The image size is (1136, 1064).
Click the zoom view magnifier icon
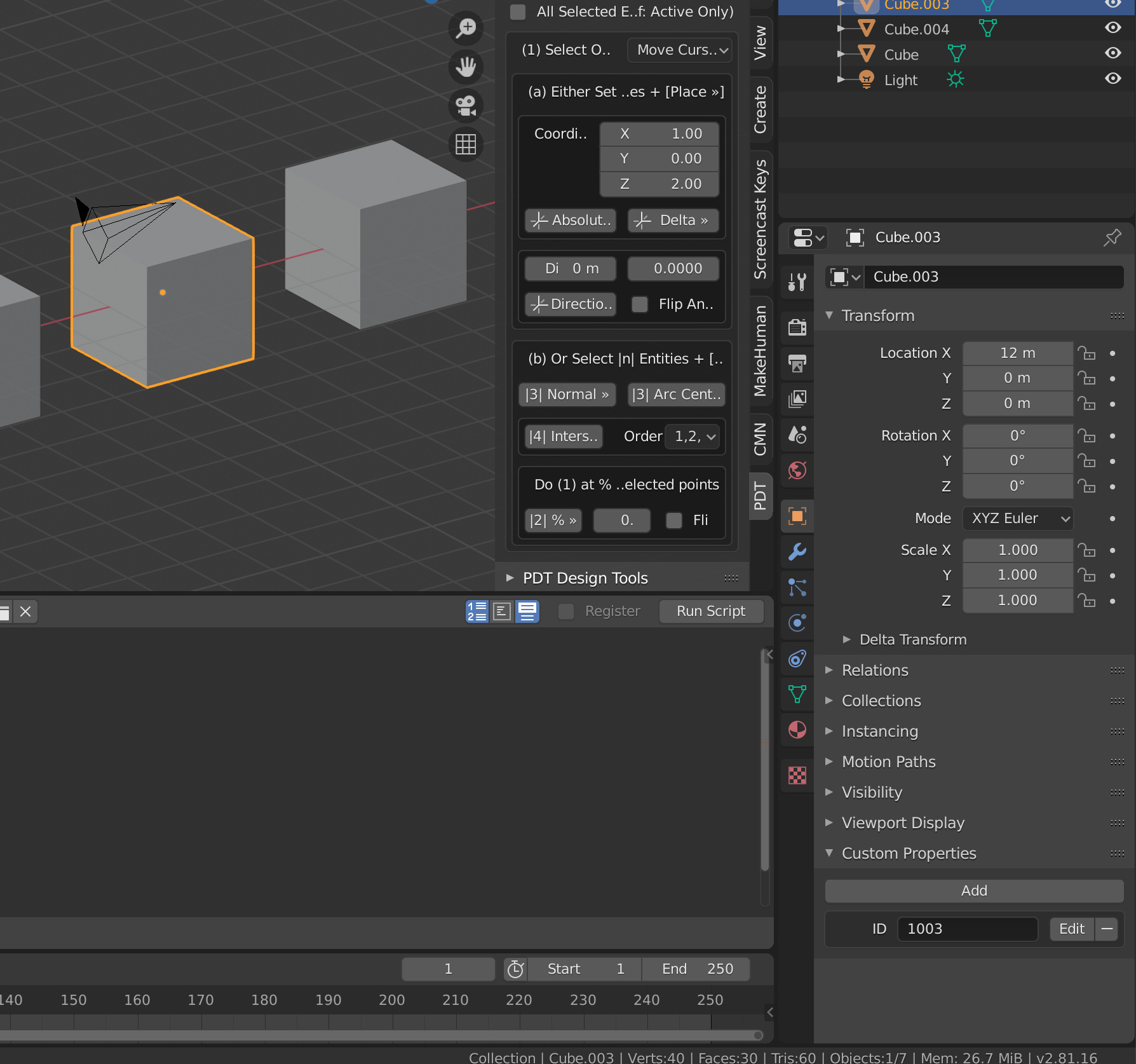click(x=466, y=28)
